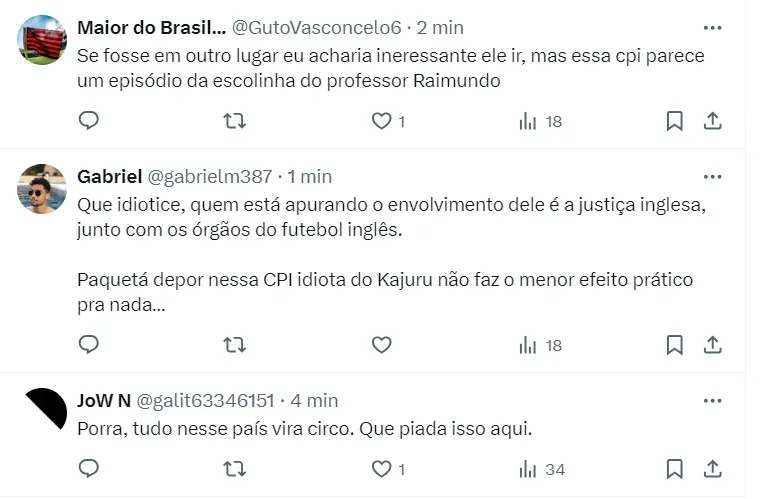Open Gabriel's profile picture

[43, 188]
